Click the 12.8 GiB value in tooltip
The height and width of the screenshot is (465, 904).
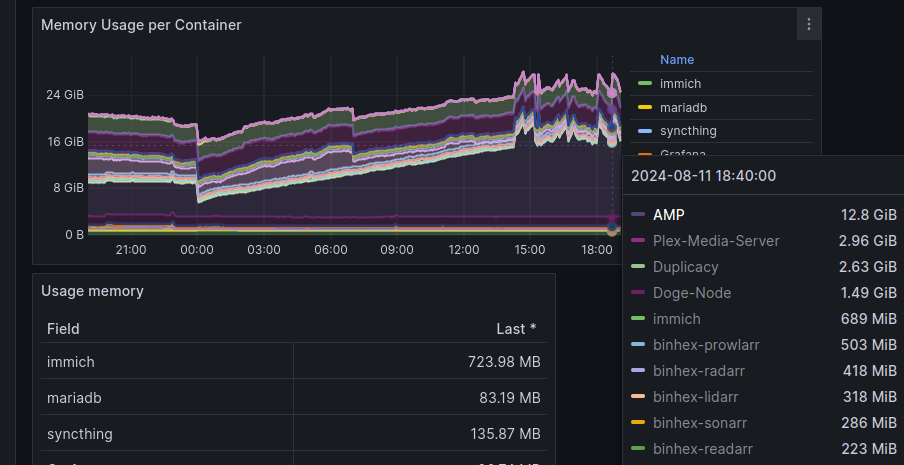(869, 215)
